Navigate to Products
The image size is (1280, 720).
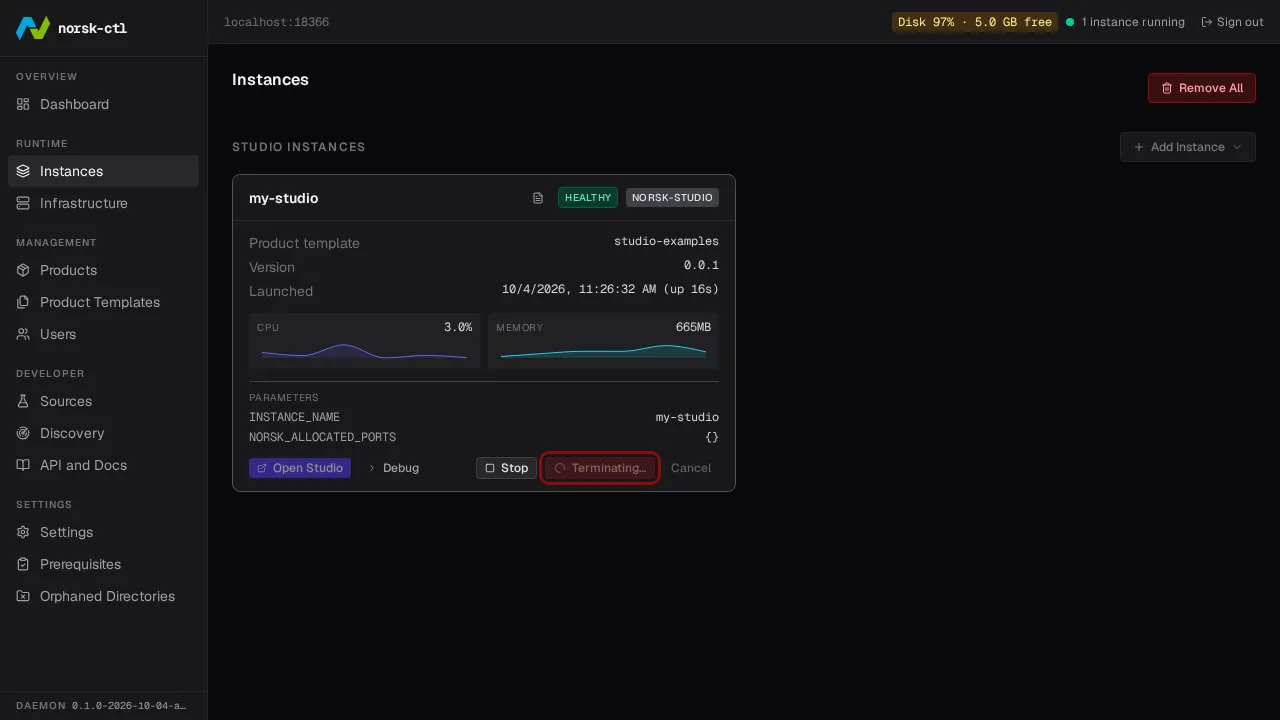click(x=103, y=270)
